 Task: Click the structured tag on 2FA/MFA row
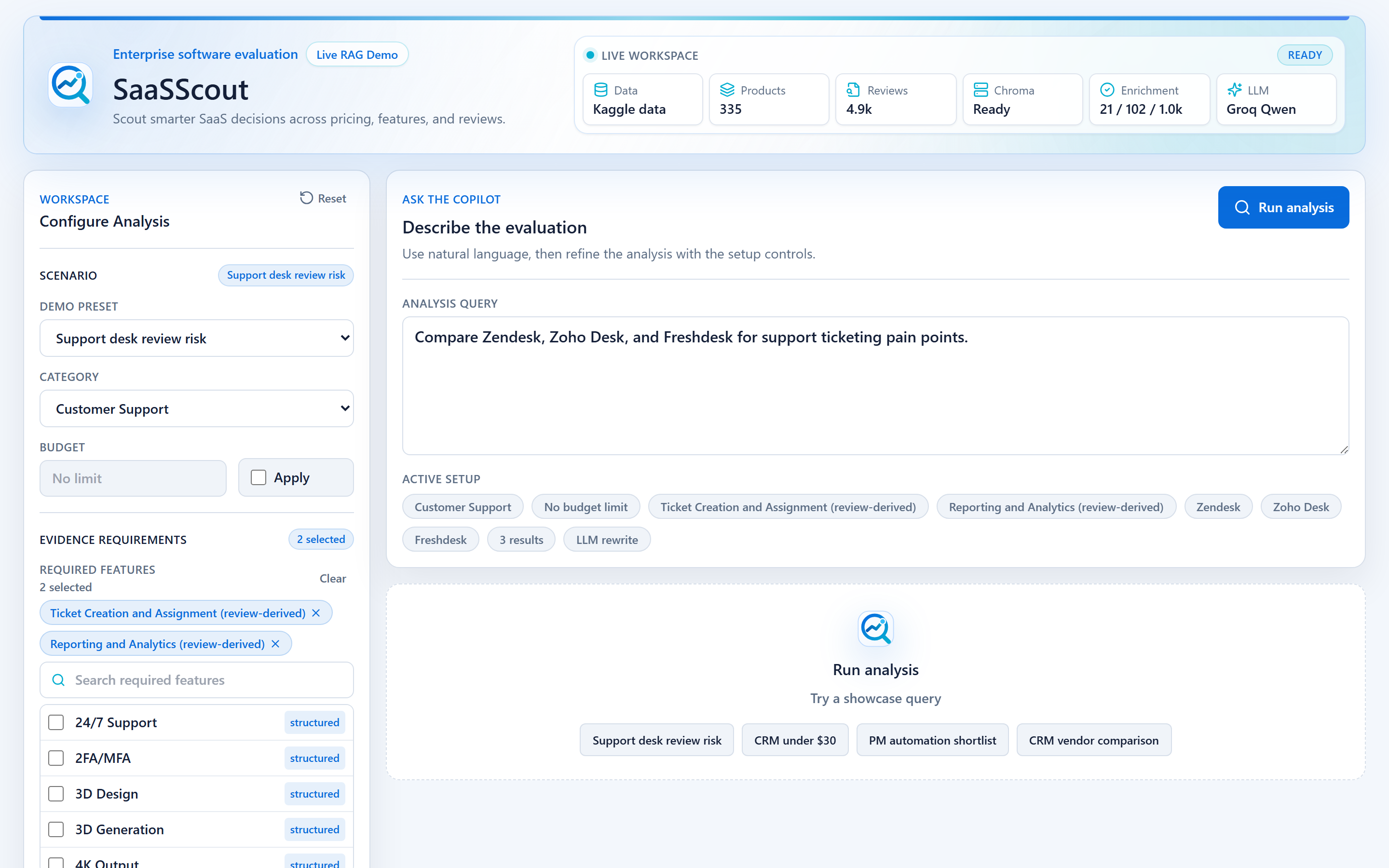point(314,759)
